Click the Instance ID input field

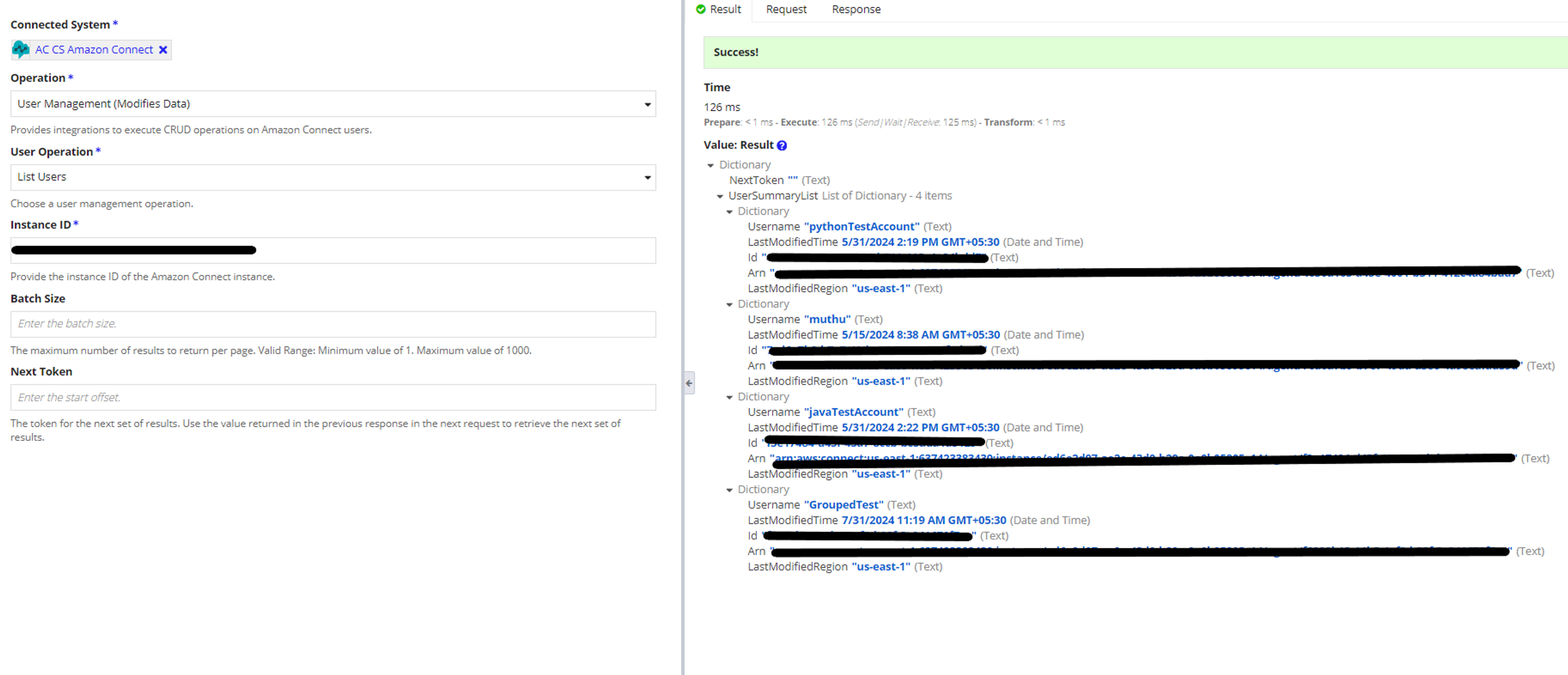pos(333,250)
